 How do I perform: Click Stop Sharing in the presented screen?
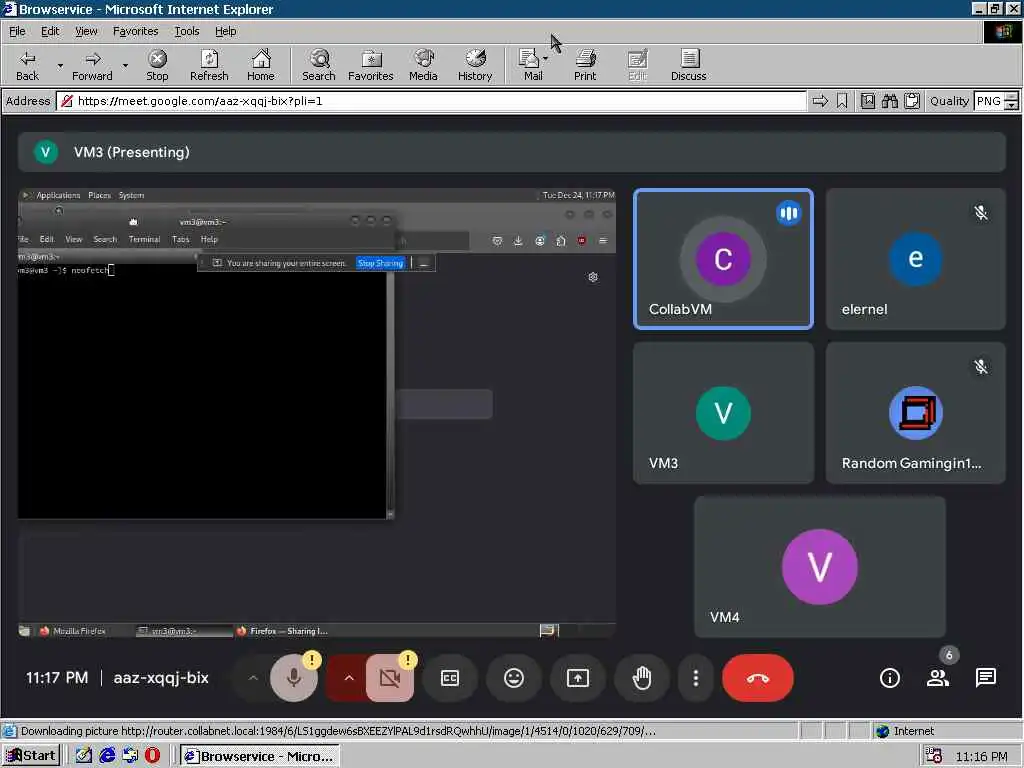coord(381,263)
